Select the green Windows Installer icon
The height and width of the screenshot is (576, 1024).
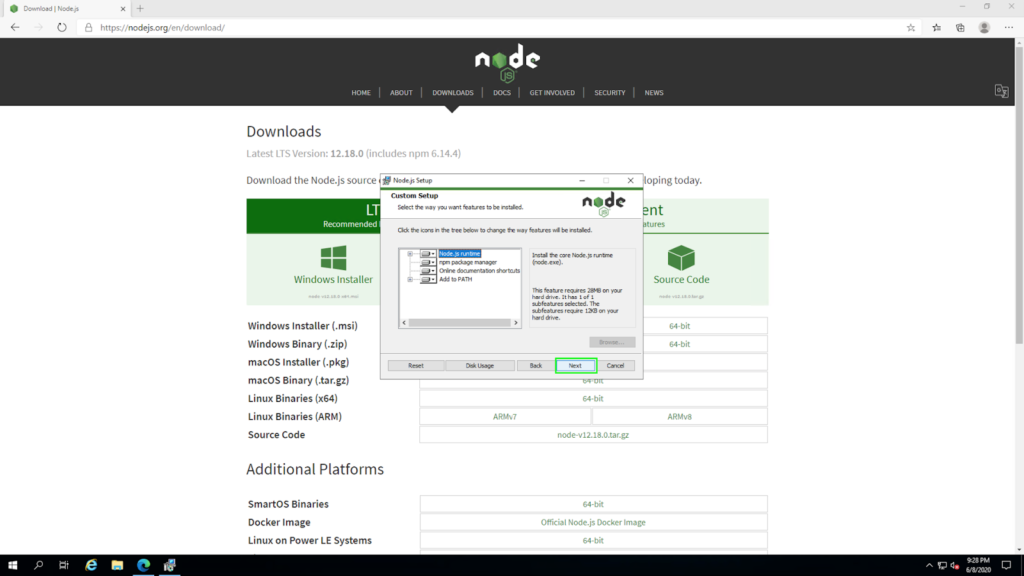tap(333, 257)
